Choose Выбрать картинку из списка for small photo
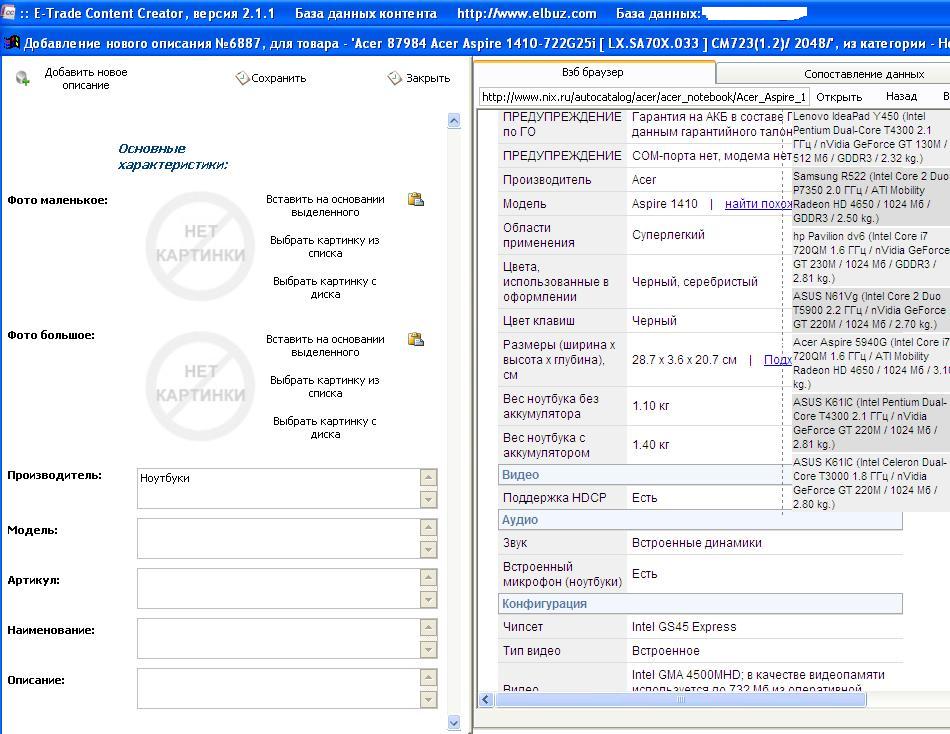Screen dimensions: 950x734 325,247
